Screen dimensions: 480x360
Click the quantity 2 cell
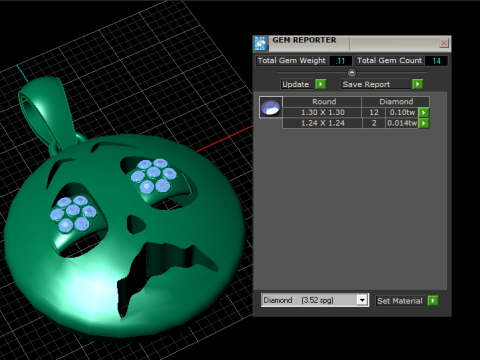tap(374, 123)
